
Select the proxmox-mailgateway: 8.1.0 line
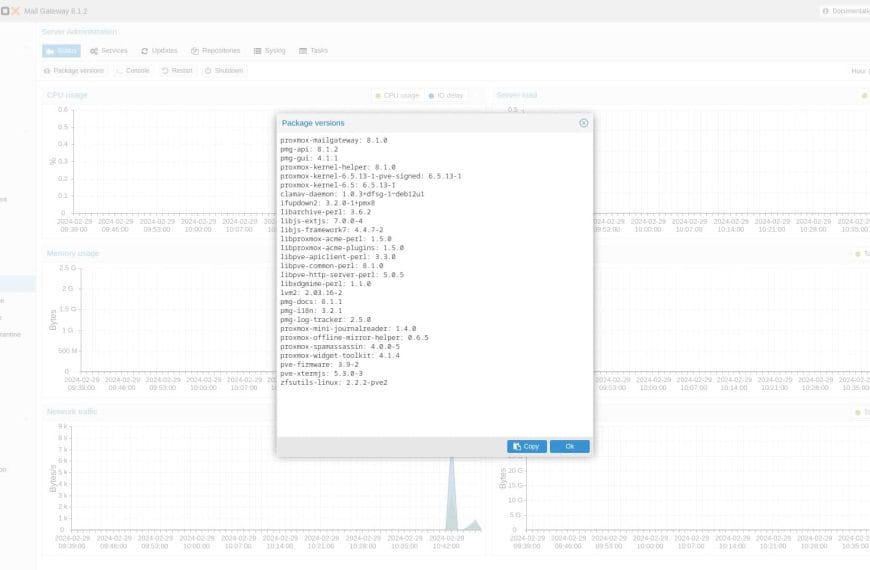pos(333,140)
